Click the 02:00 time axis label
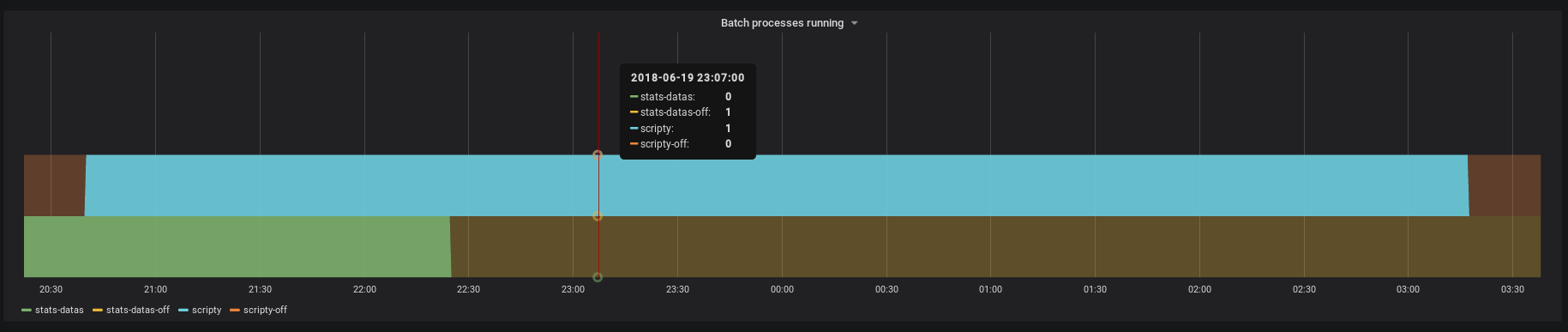The image size is (1568, 332). pyautogui.click(x=1199, y=290)
